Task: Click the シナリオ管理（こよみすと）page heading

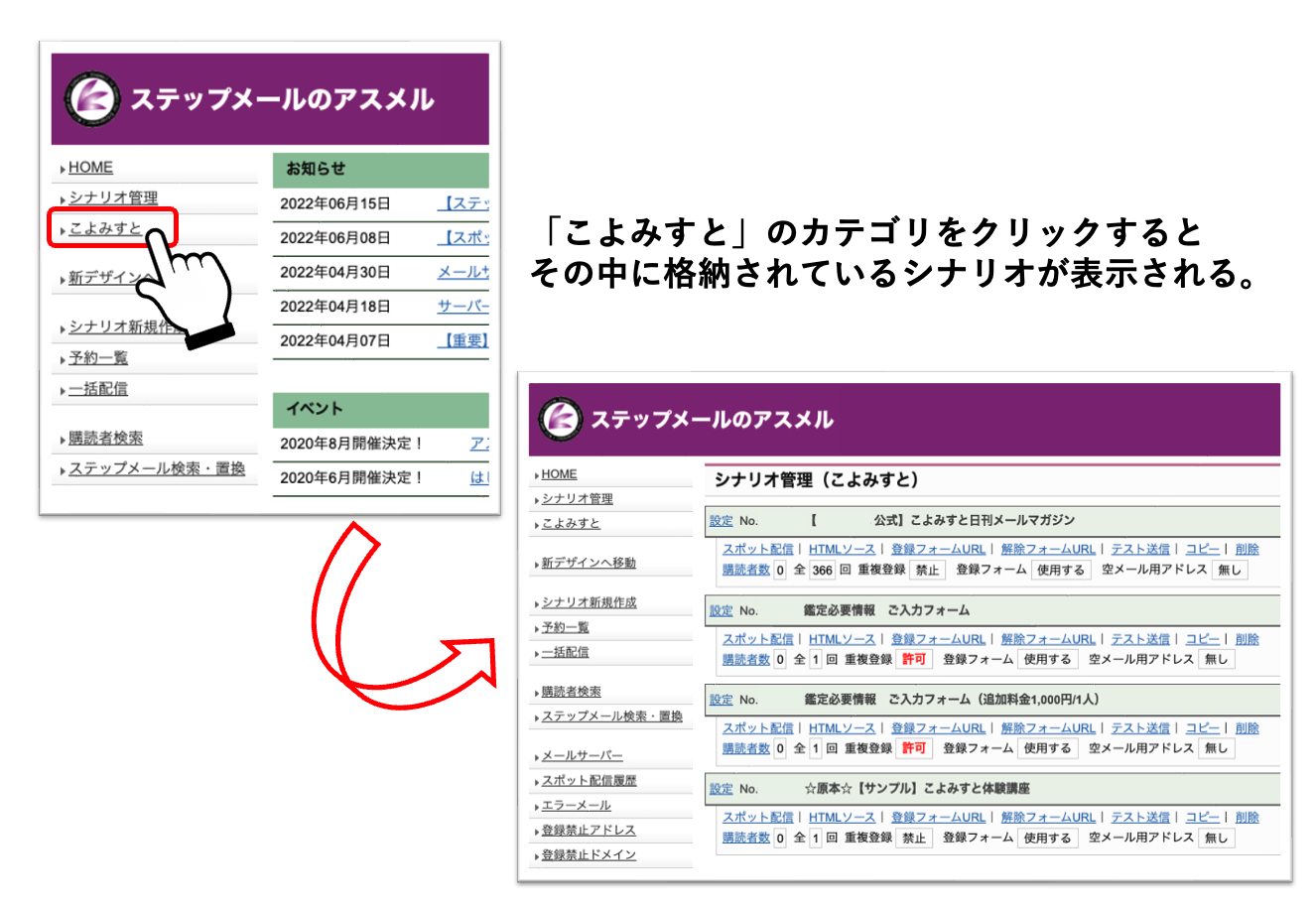Action: 817,480
